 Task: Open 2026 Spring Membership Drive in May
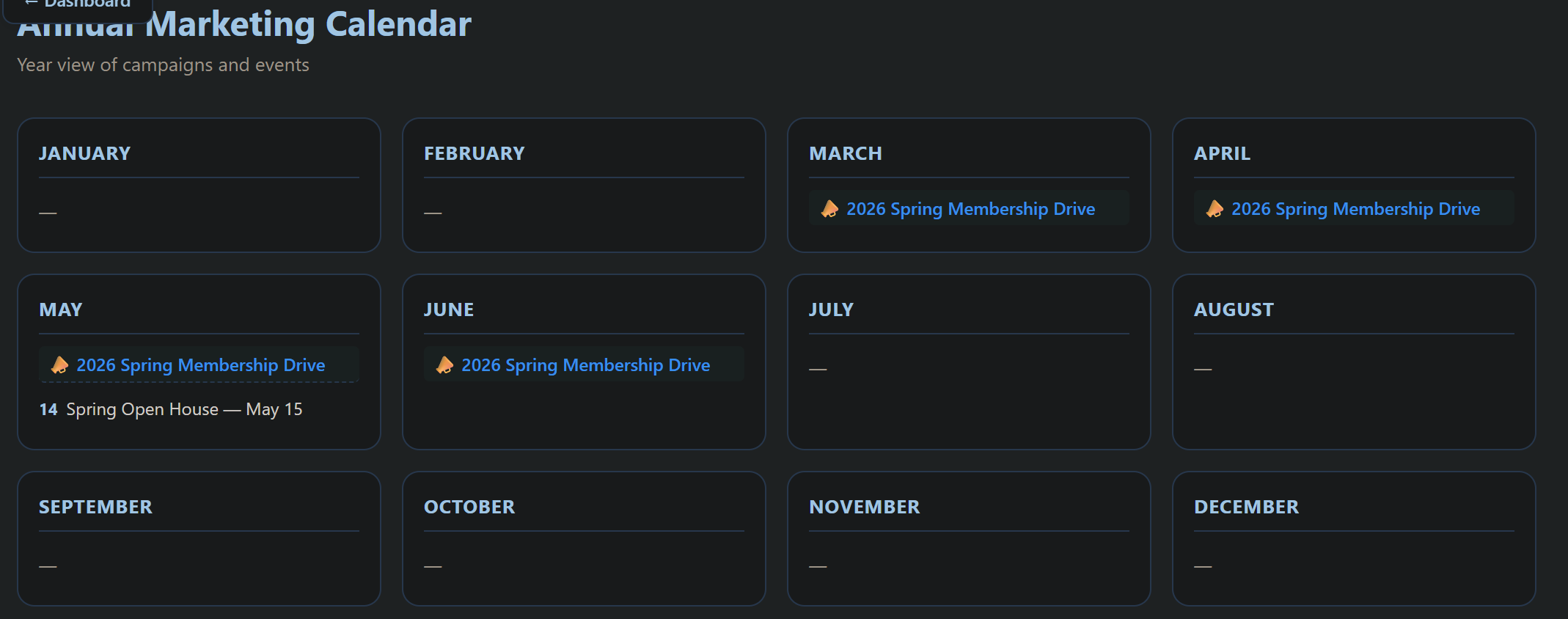200,365
